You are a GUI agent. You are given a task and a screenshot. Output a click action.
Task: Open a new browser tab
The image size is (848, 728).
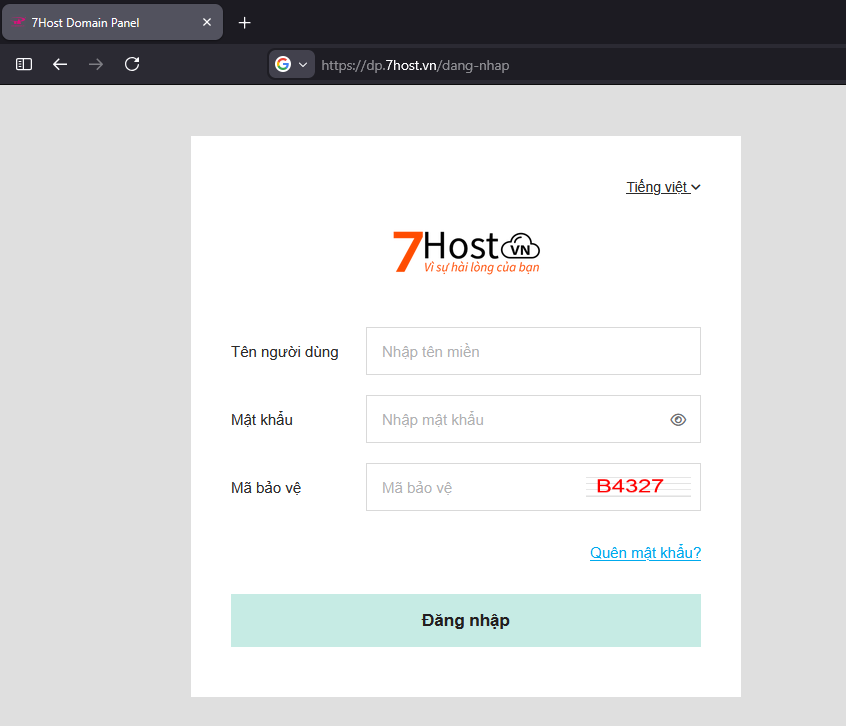(x=244, y=22)
